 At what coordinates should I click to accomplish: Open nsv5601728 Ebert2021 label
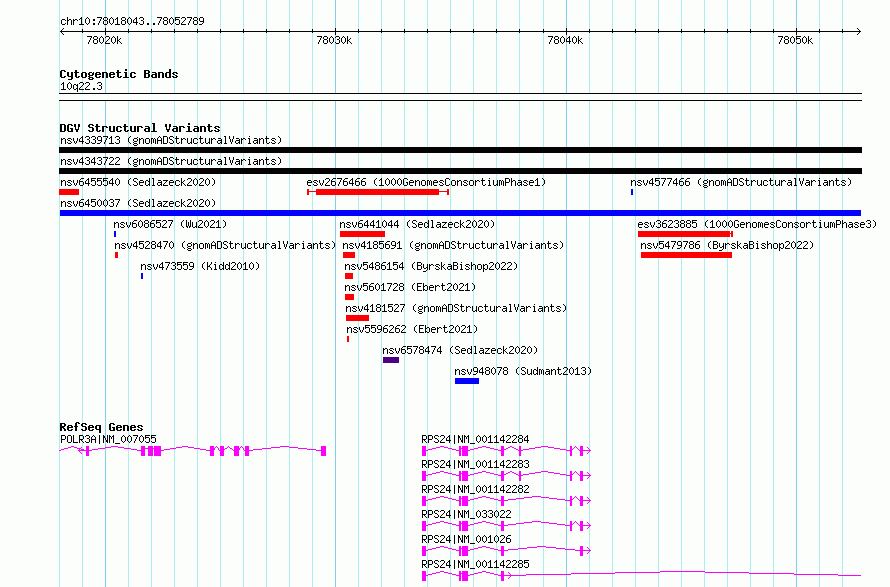pos(410,287)
